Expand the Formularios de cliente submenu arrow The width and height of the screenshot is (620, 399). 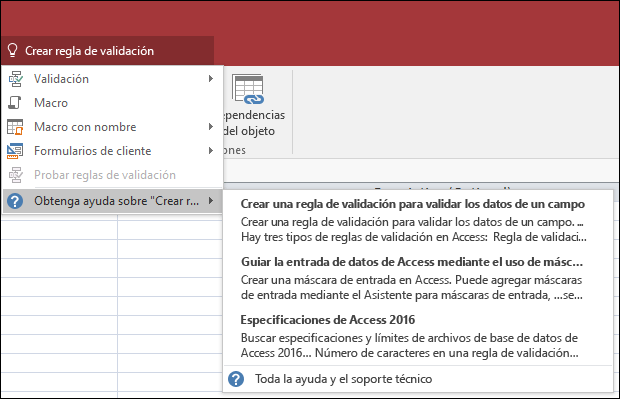tap(211, 151)
